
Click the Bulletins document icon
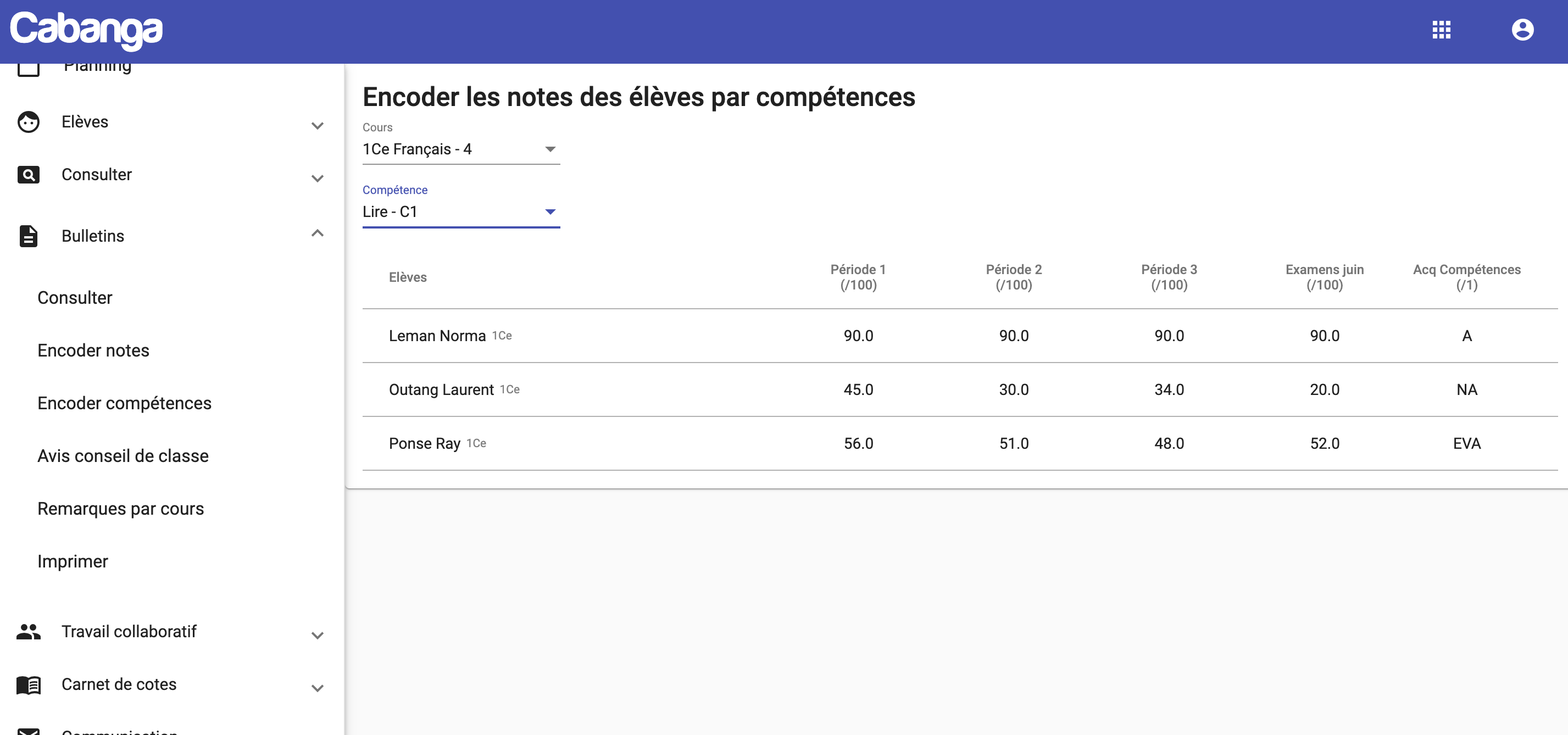29,236
